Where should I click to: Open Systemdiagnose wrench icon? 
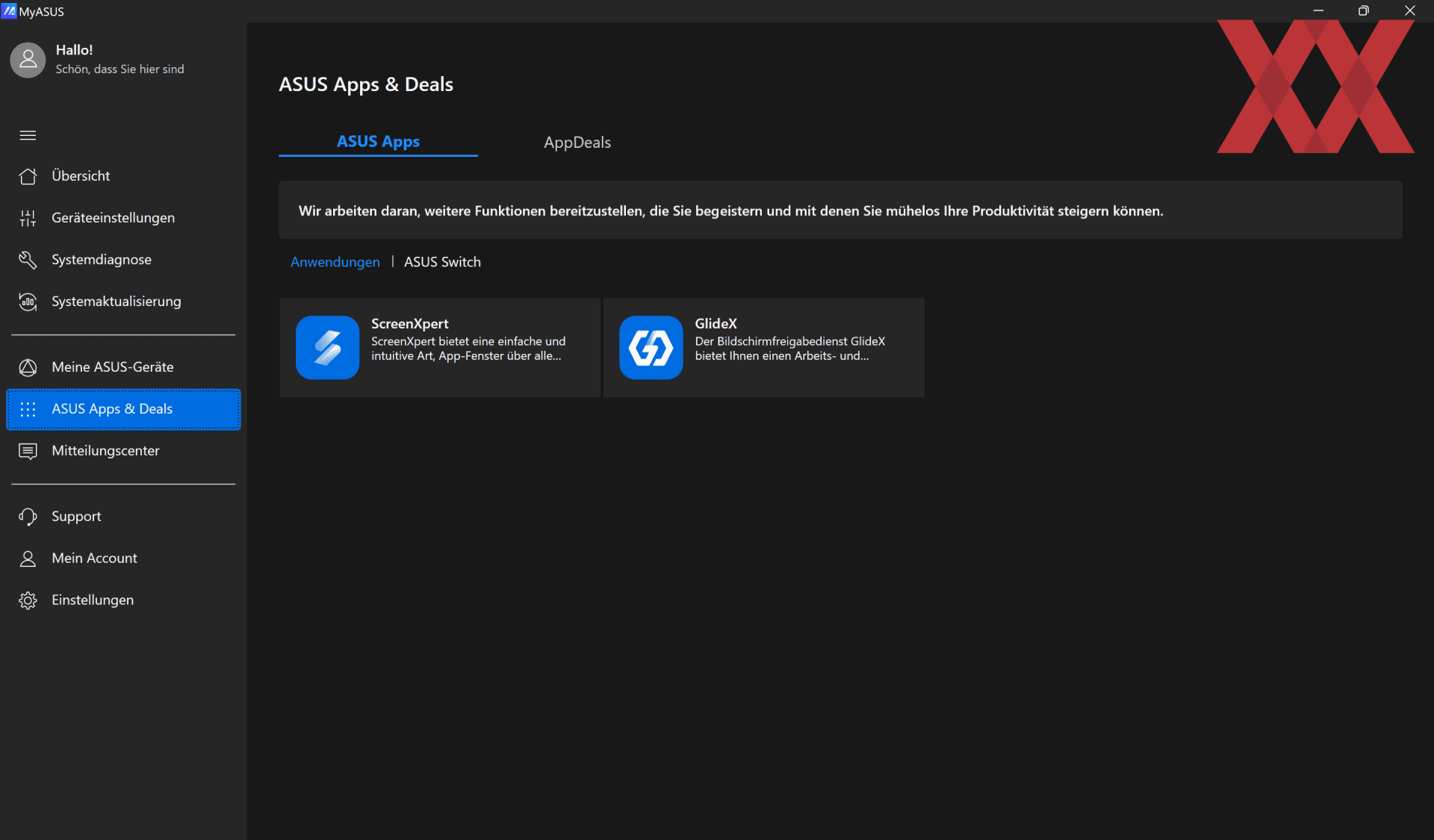coord(28,260)
